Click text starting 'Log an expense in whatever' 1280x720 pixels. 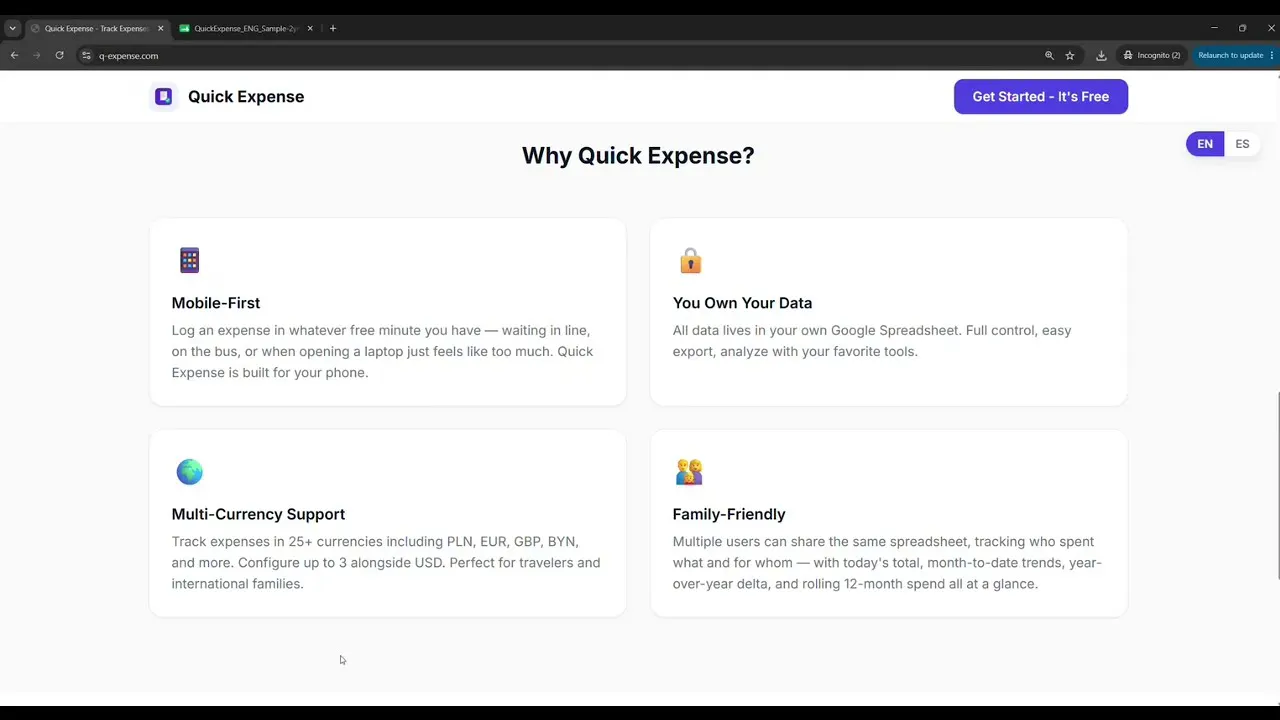pos(382,351)
